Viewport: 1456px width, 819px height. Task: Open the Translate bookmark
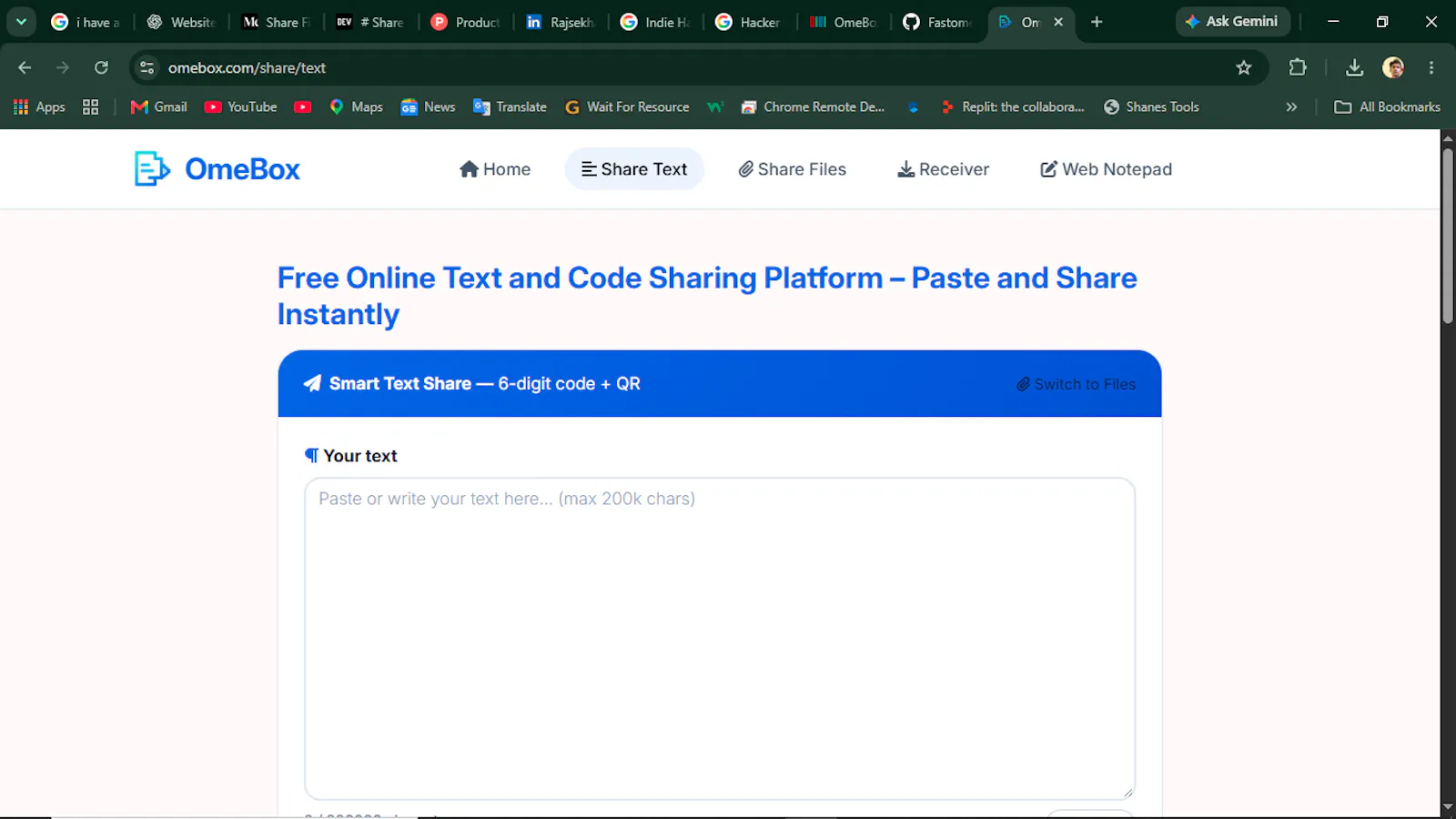pos(510,106)
